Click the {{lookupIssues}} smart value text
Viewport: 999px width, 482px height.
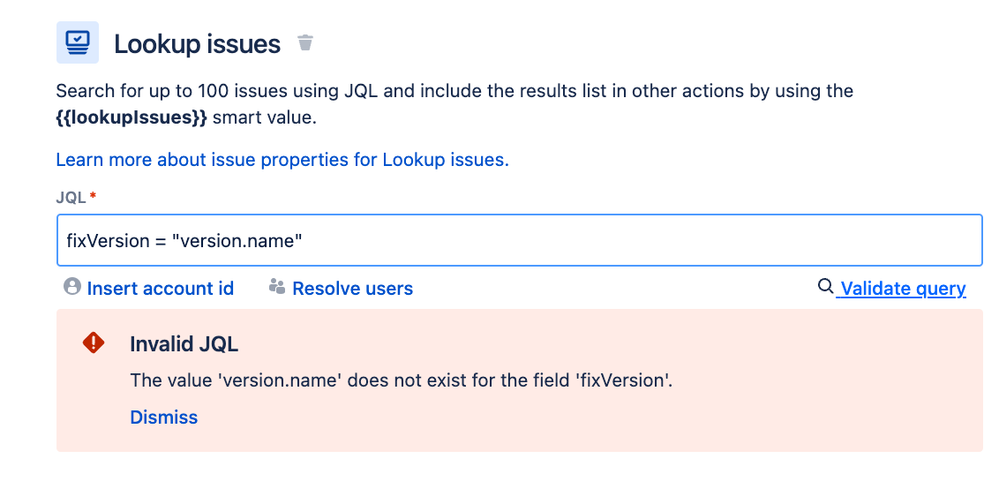[x=132, y=117]
